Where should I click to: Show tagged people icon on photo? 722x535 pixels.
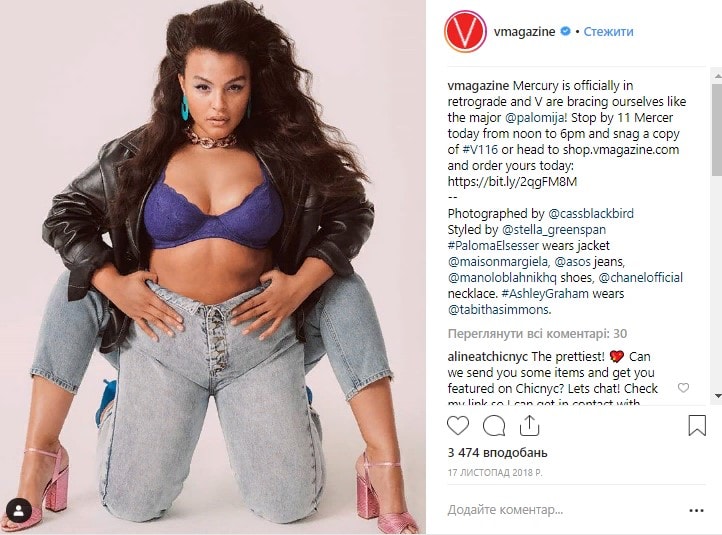pos(19,511)
